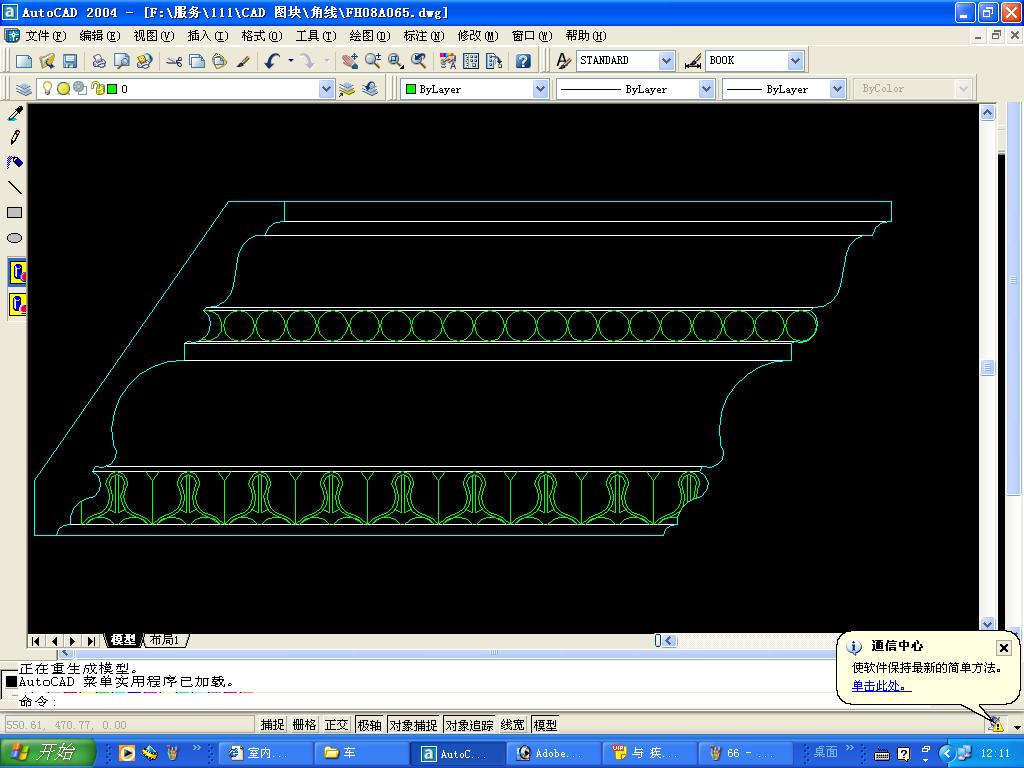Click the Plot (print) icon
This screenshot has width=1024, height=768.
pyautogui.click(x=99, y=61)
